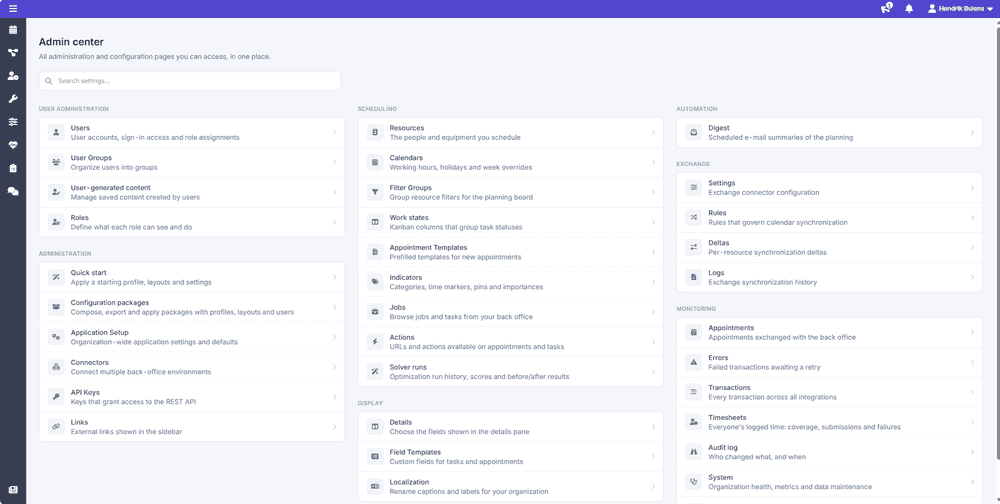This screenshot has width=1000, height=504.
Task: Open the hamburger menu icon
Action: (x=13, y=8)
